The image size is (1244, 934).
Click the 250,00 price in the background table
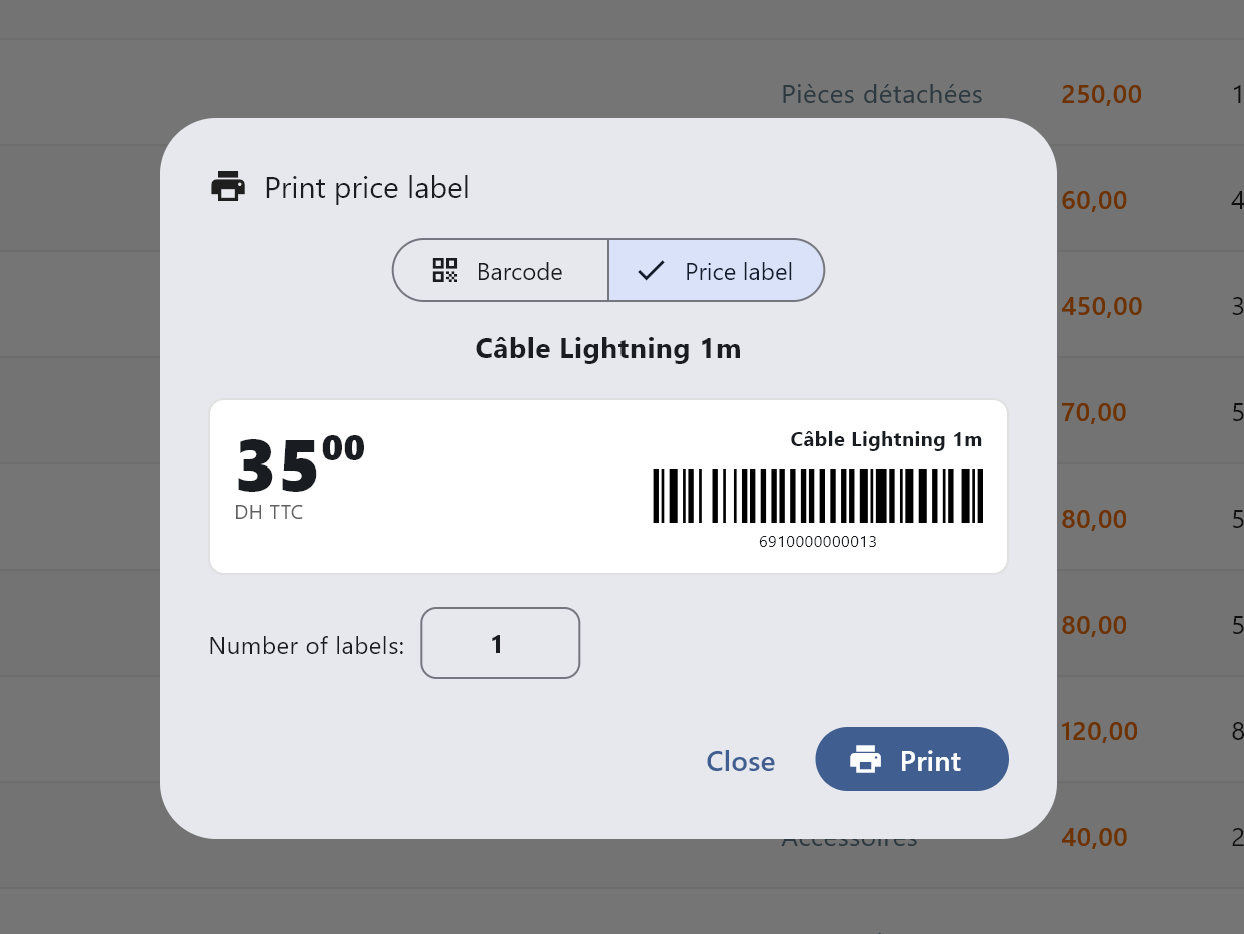(x=1101, y=94)
